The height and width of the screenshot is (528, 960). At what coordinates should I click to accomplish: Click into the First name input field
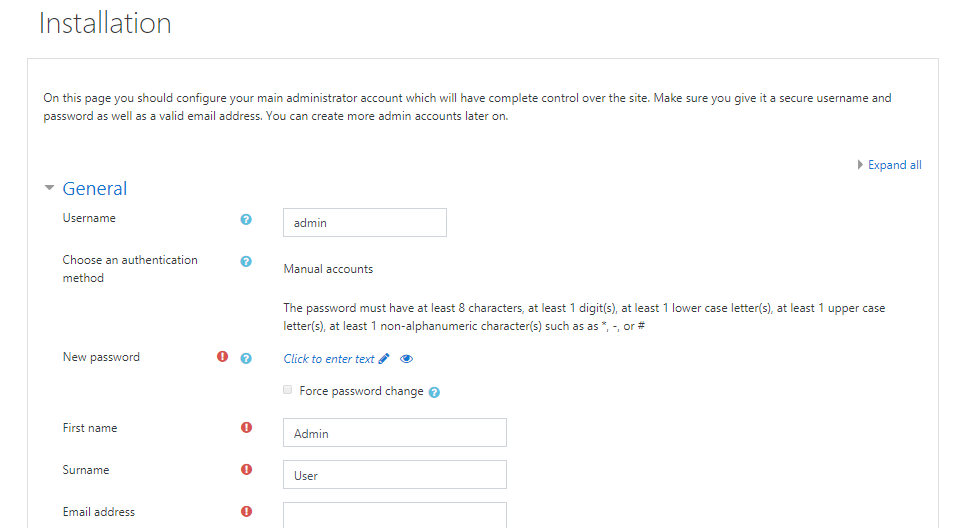click(x=395, y=433)
